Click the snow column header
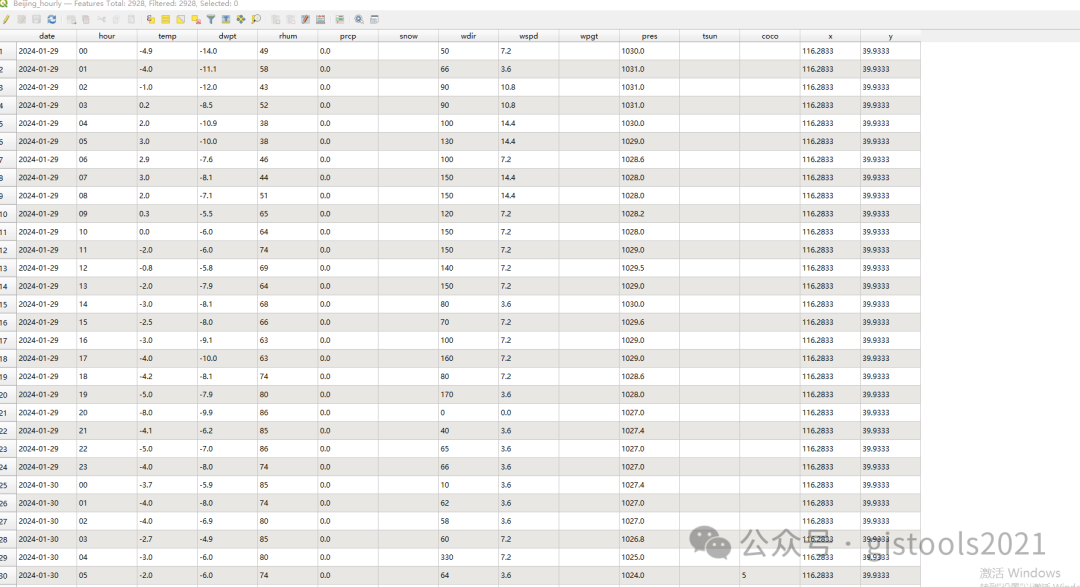The height and width of the screenshot is (587, 1080). click(408, 36)
